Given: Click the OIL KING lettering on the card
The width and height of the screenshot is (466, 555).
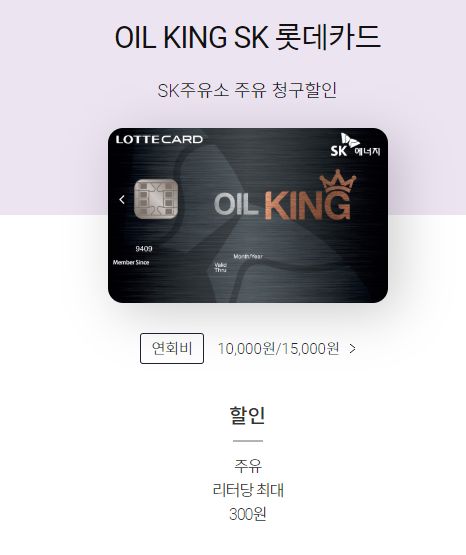Looking at the screenshot, I should 282,204.
